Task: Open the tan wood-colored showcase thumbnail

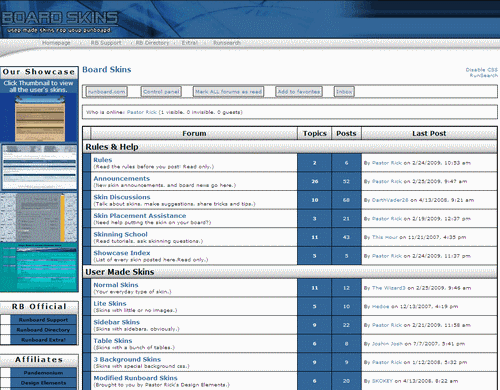Action: tap(40, 118)
